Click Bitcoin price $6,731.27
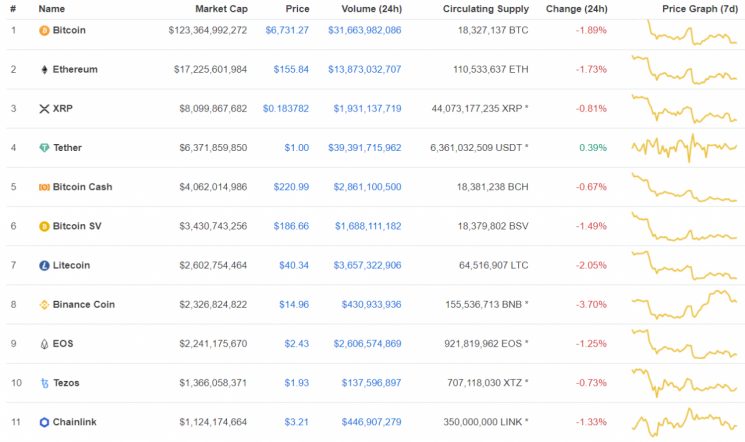 point(287,30)
